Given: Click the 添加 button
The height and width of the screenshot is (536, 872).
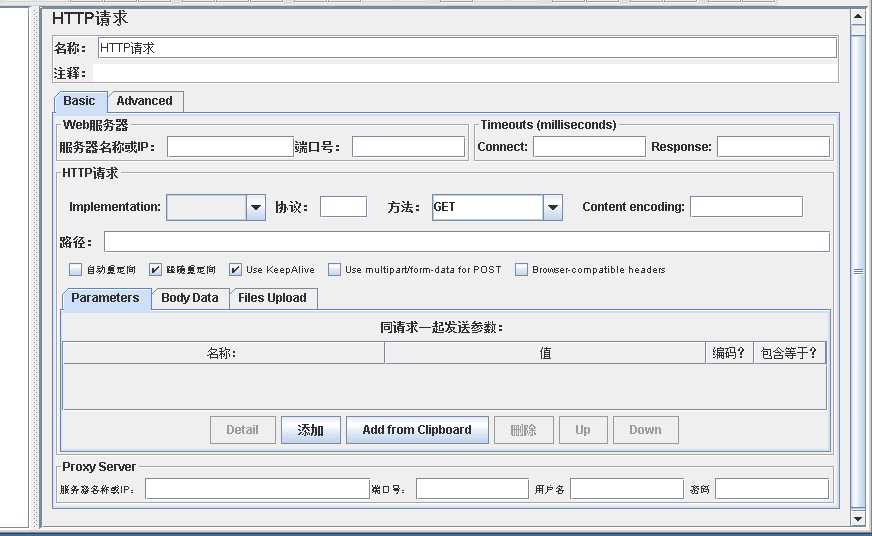Looking at the screenshot, I should (x=310, y=430).
